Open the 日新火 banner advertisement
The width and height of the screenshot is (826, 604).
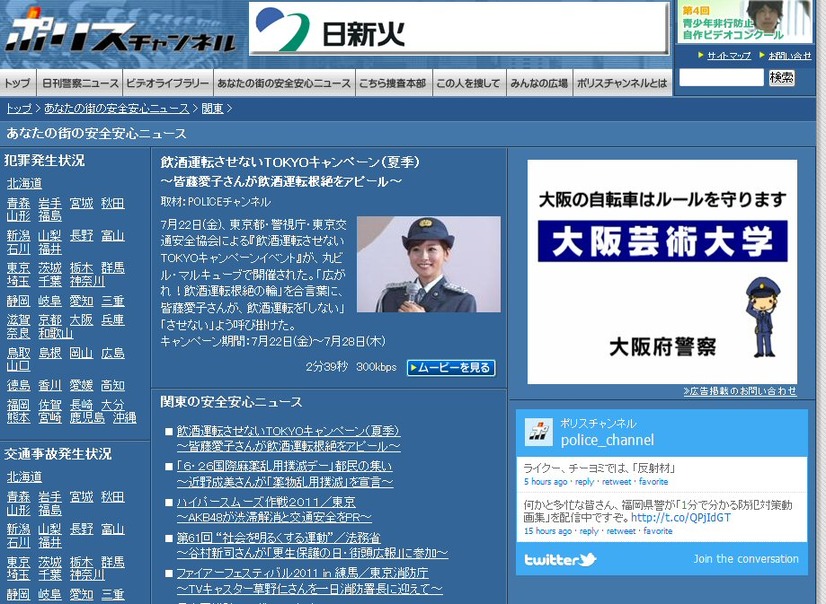[459, 28]
